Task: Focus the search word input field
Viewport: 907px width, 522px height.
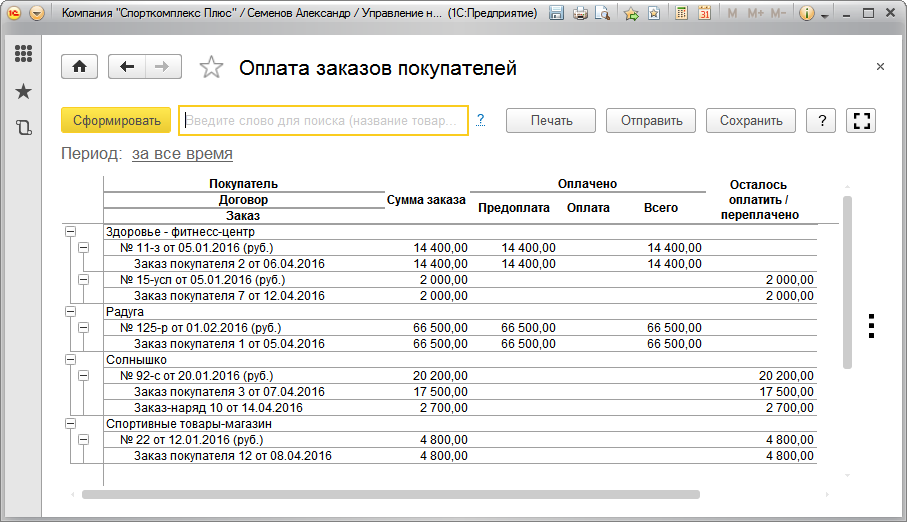Action: click(323, 120)
